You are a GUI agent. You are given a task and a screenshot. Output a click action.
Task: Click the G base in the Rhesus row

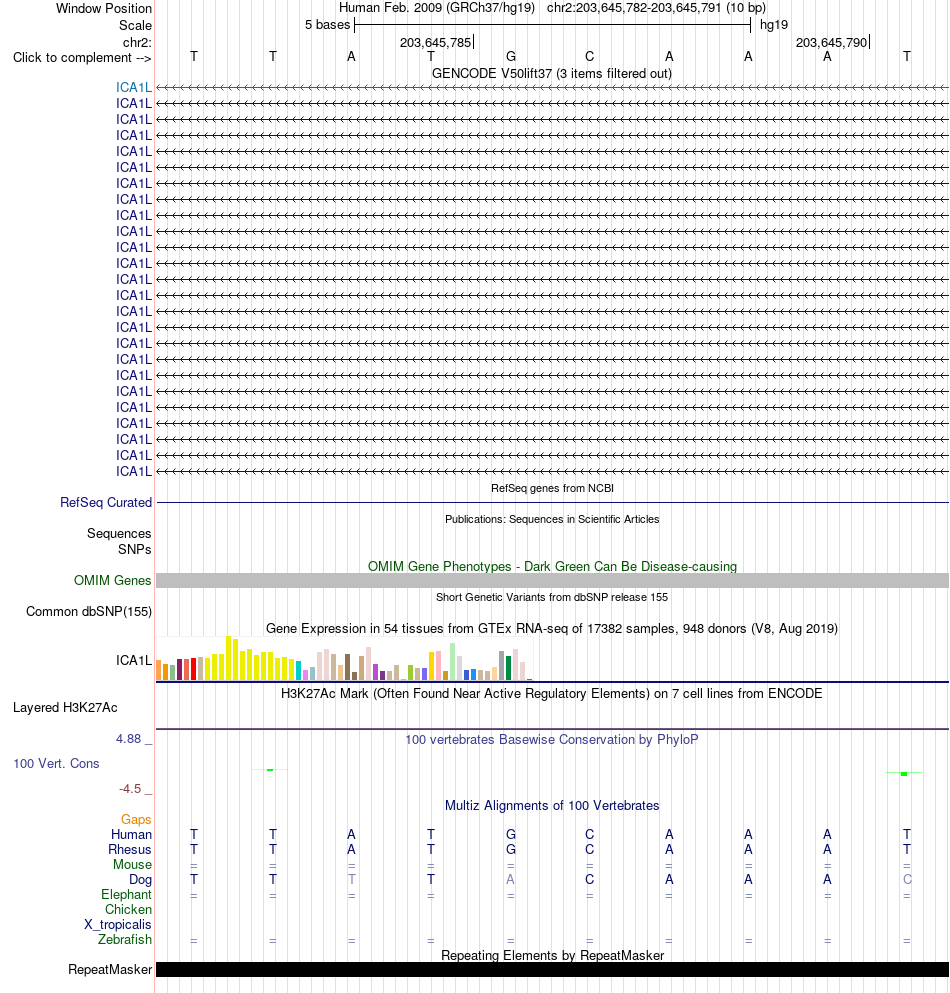511,849
